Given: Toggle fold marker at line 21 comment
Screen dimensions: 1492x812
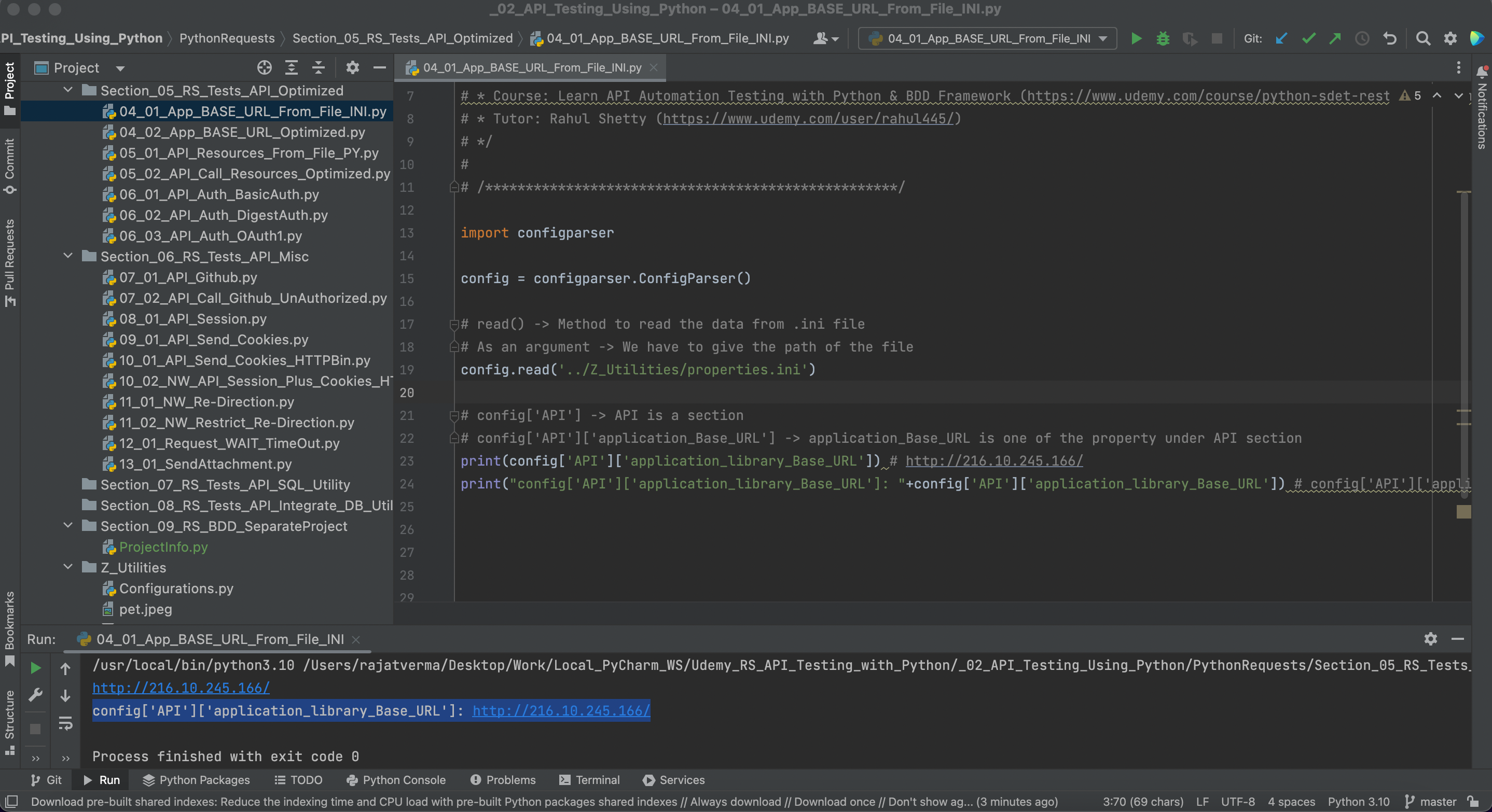Looking at the screenshot, I should pos(454,415).
